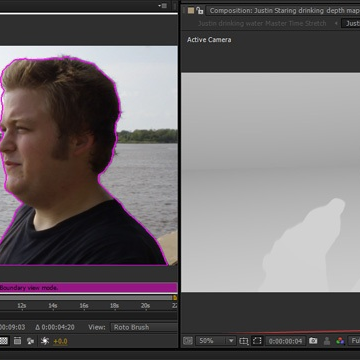The height and width of the screenshot is (360, 360).
Task: Take a snapshot with the camera icon
Action: 313,341
